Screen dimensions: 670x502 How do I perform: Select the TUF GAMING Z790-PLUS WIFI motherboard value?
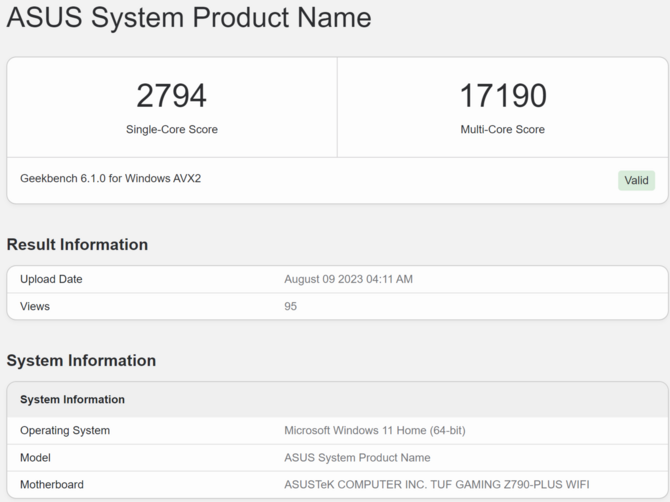click(x=437, y=484)
